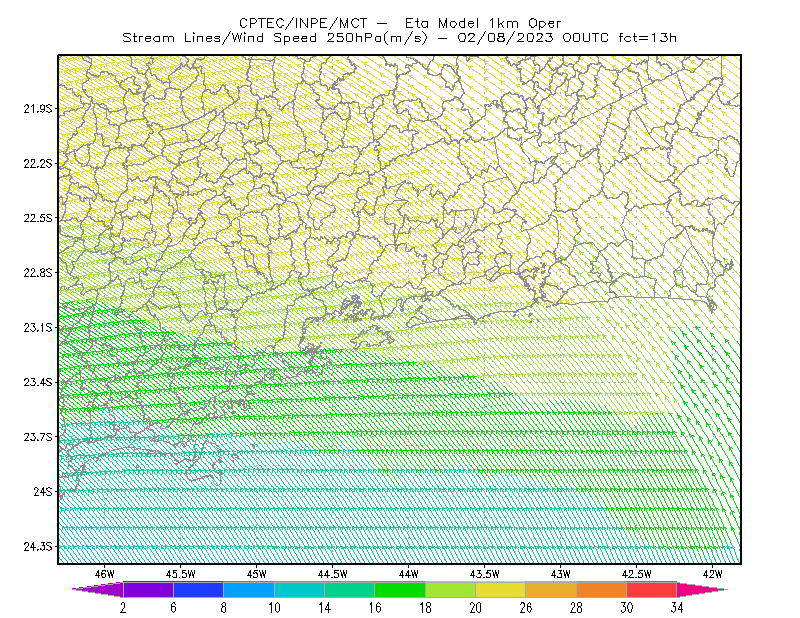Click the blue 6–8 colorbar segment
Viewport: 800px width, 618px height.
[198, 589]
